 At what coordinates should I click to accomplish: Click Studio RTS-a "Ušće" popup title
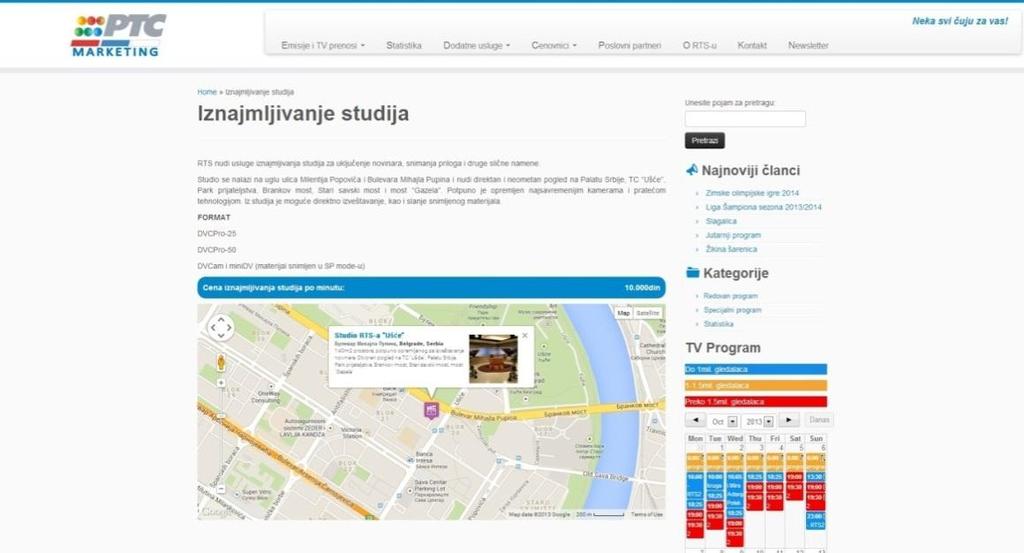pyautogui.click(x=369, y=336)
